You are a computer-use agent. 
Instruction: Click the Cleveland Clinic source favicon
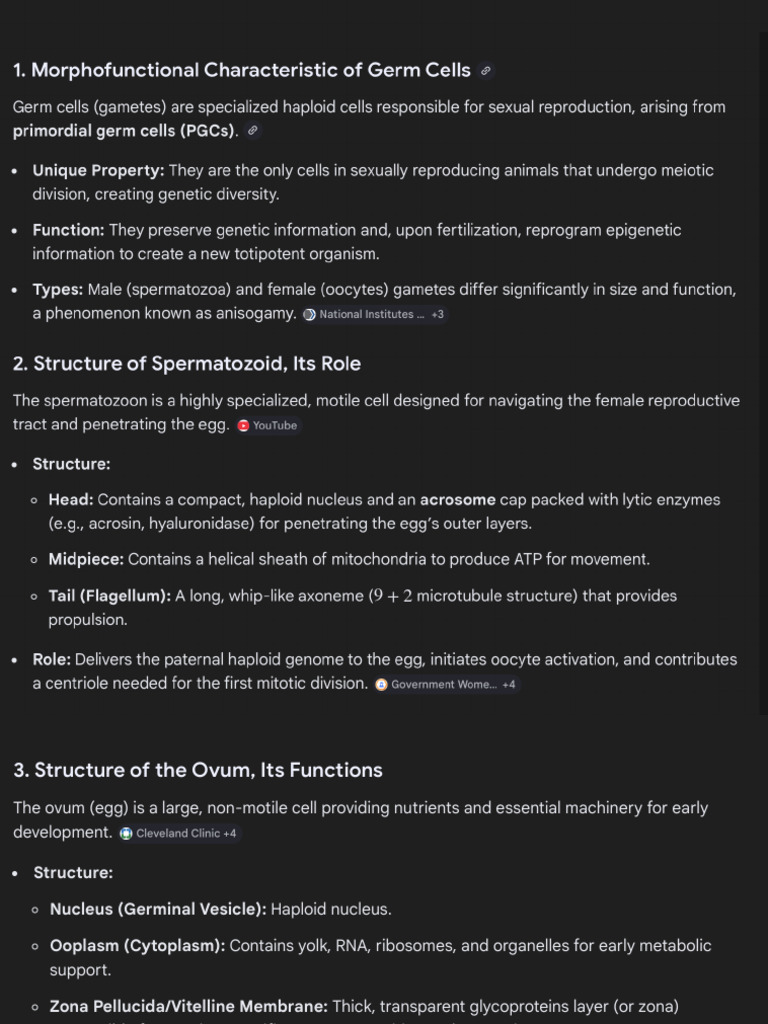click(127, 833)
